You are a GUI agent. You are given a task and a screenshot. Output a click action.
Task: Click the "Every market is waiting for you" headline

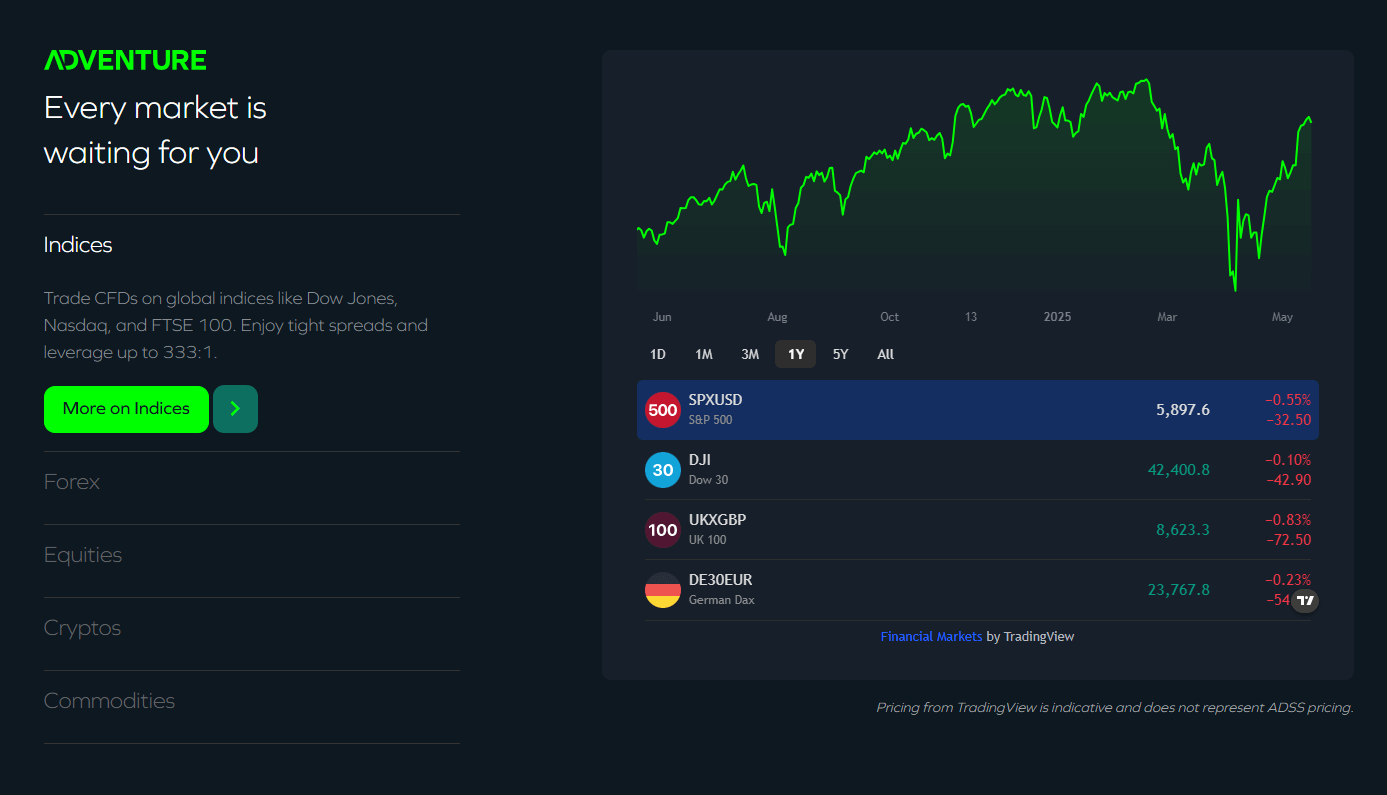point(155,130)
